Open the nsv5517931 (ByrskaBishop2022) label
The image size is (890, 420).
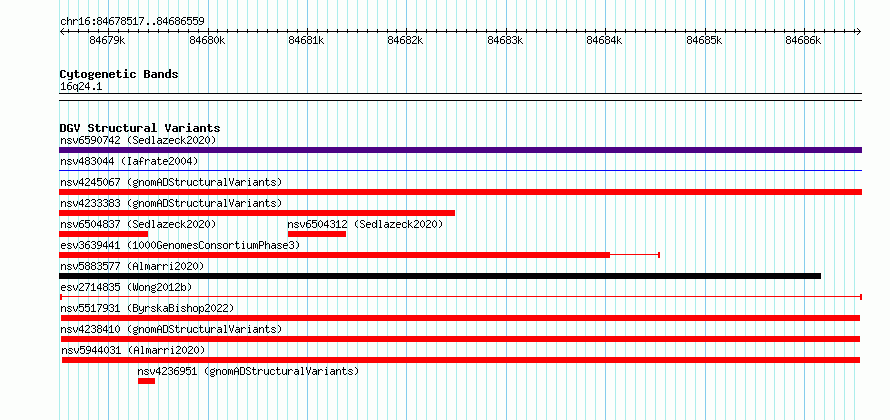coord(147,308)
